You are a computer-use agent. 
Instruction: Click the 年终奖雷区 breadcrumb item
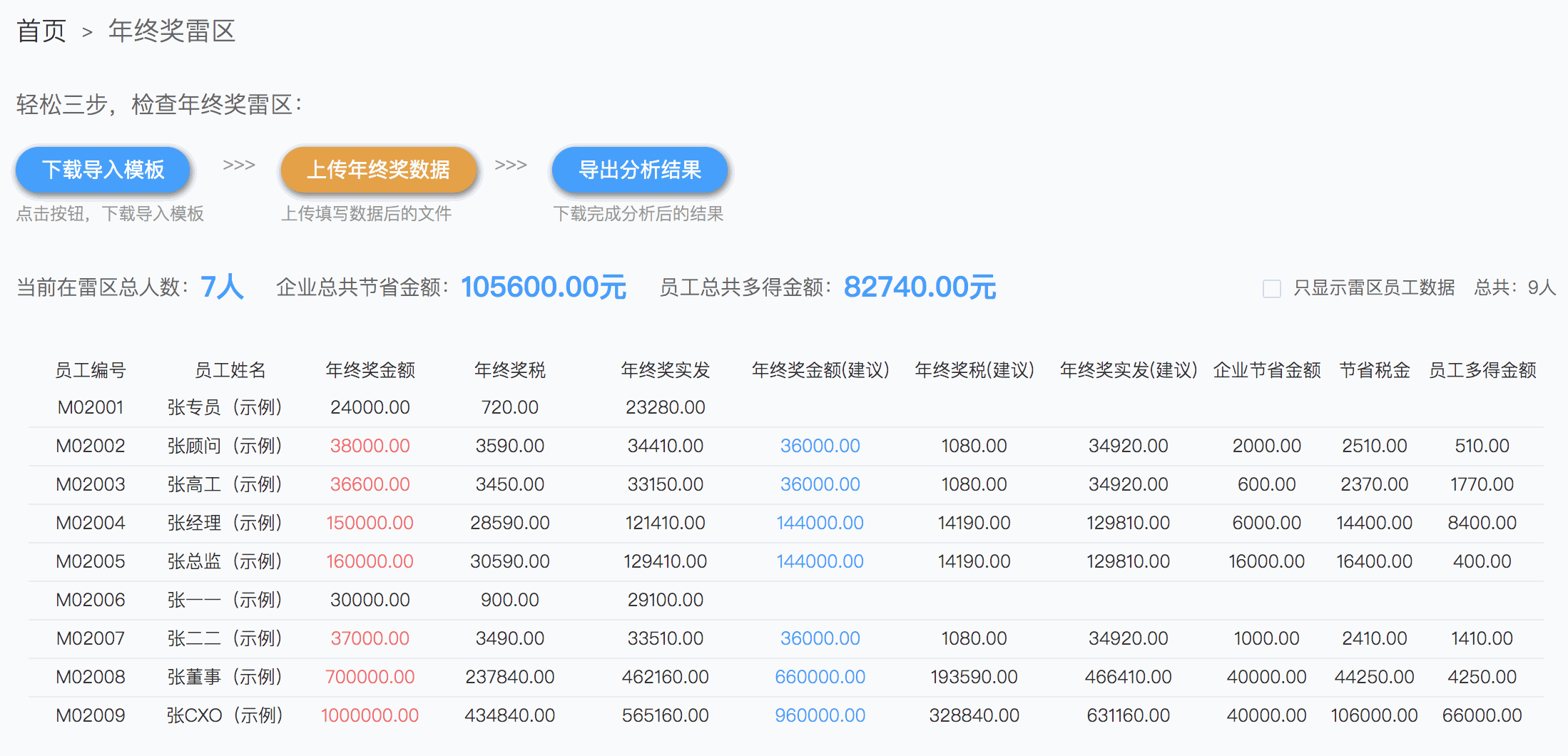coord(172,31)
